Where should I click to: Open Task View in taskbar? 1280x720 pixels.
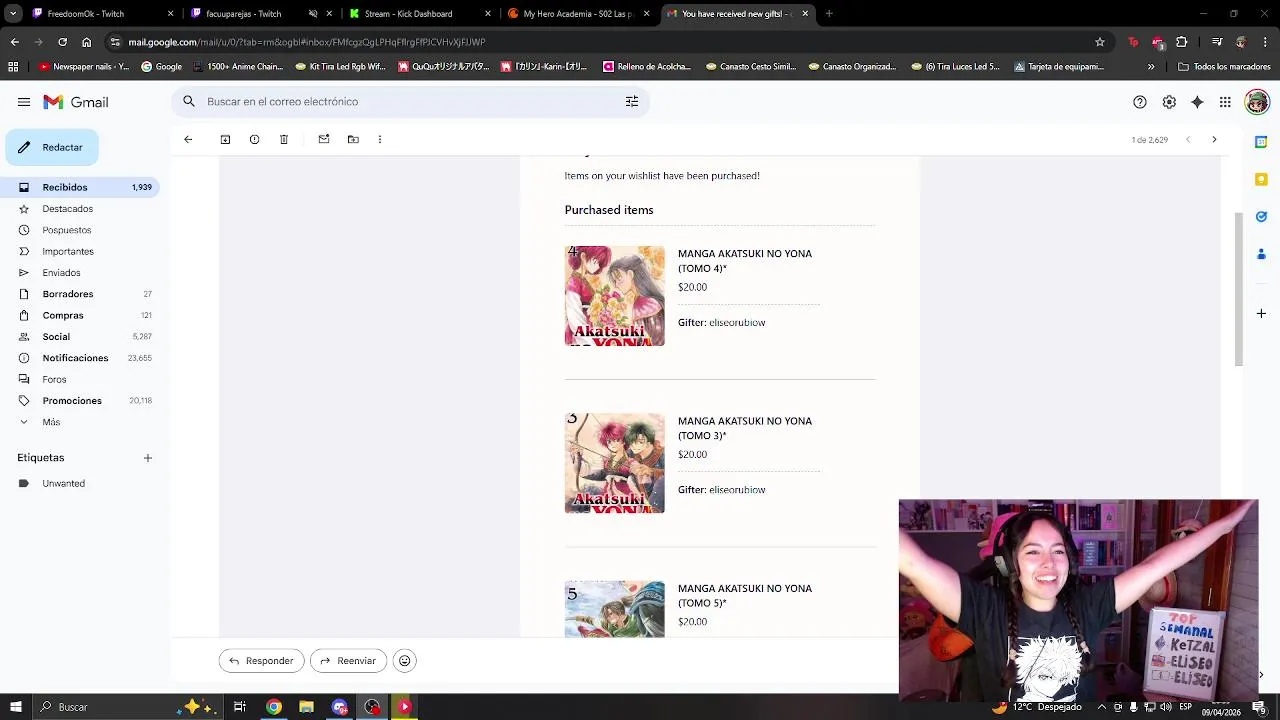tap(240, 707)
